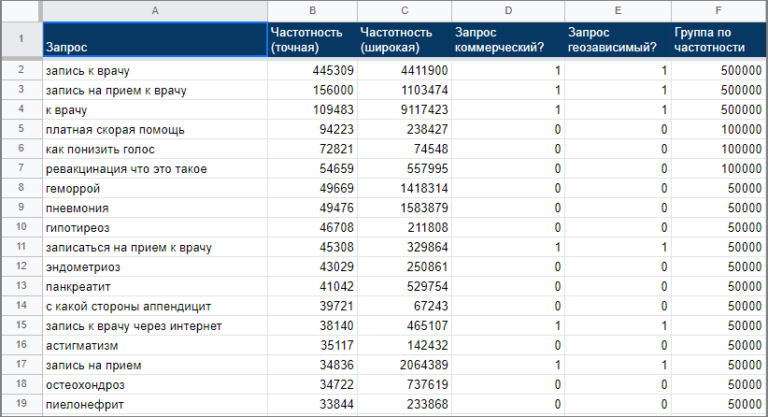The image size is (768, 417).
Task: Click the select-all corner box
Action: pos(20,10)
